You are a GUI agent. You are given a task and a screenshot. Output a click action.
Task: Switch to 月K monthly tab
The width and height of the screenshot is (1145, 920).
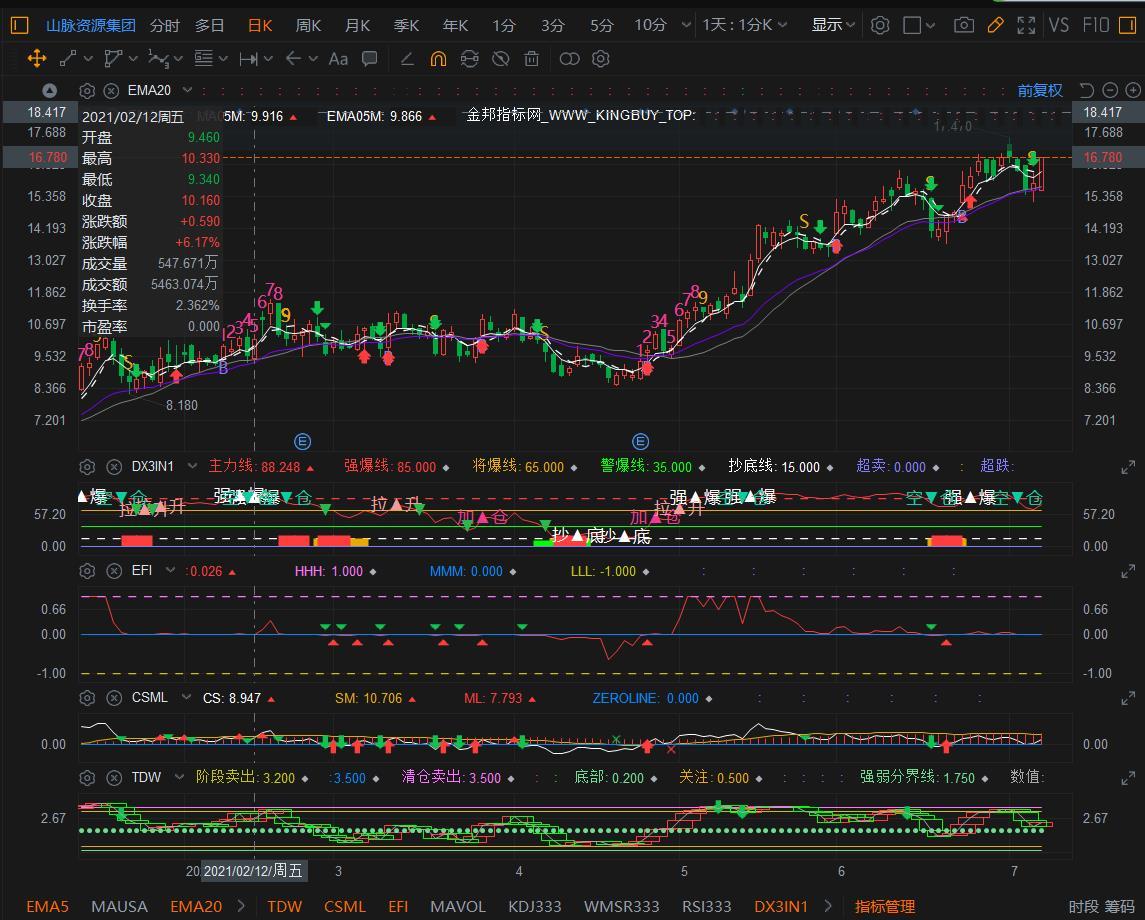pos(357,26)
